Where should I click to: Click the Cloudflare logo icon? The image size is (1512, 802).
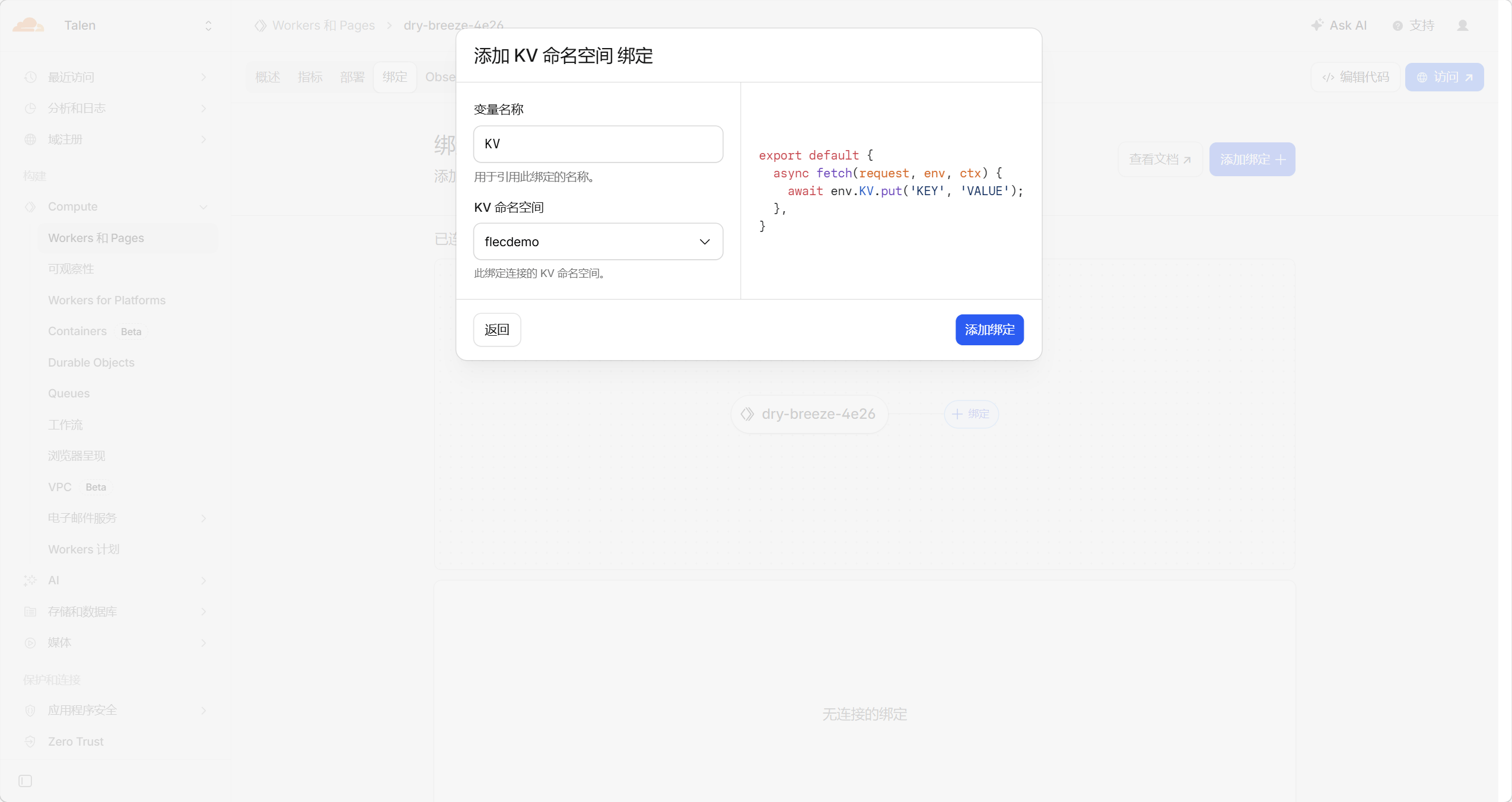click(x=28, y=25)
